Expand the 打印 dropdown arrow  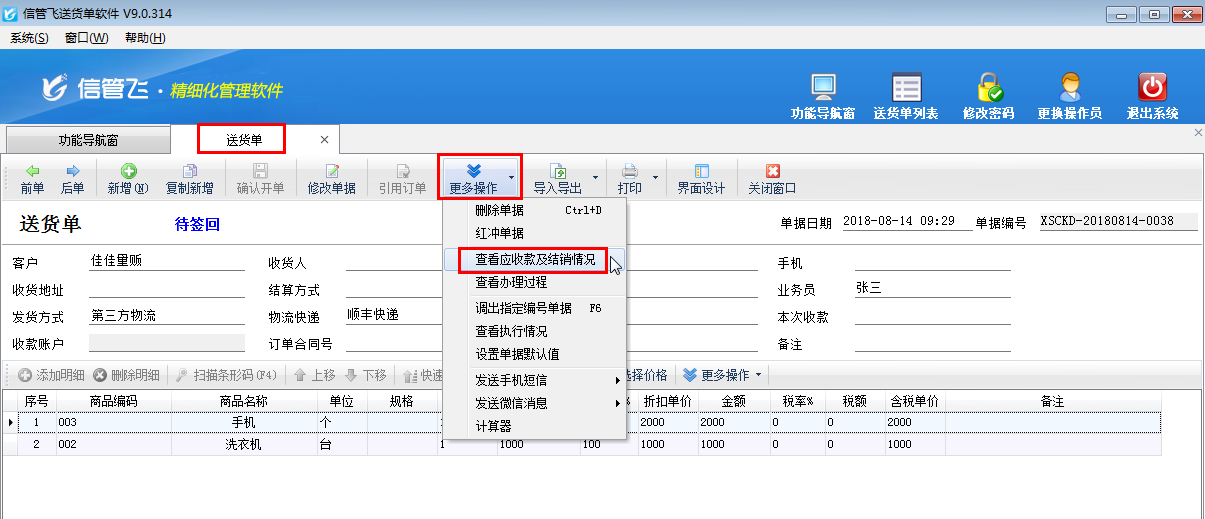click(656, 178)
